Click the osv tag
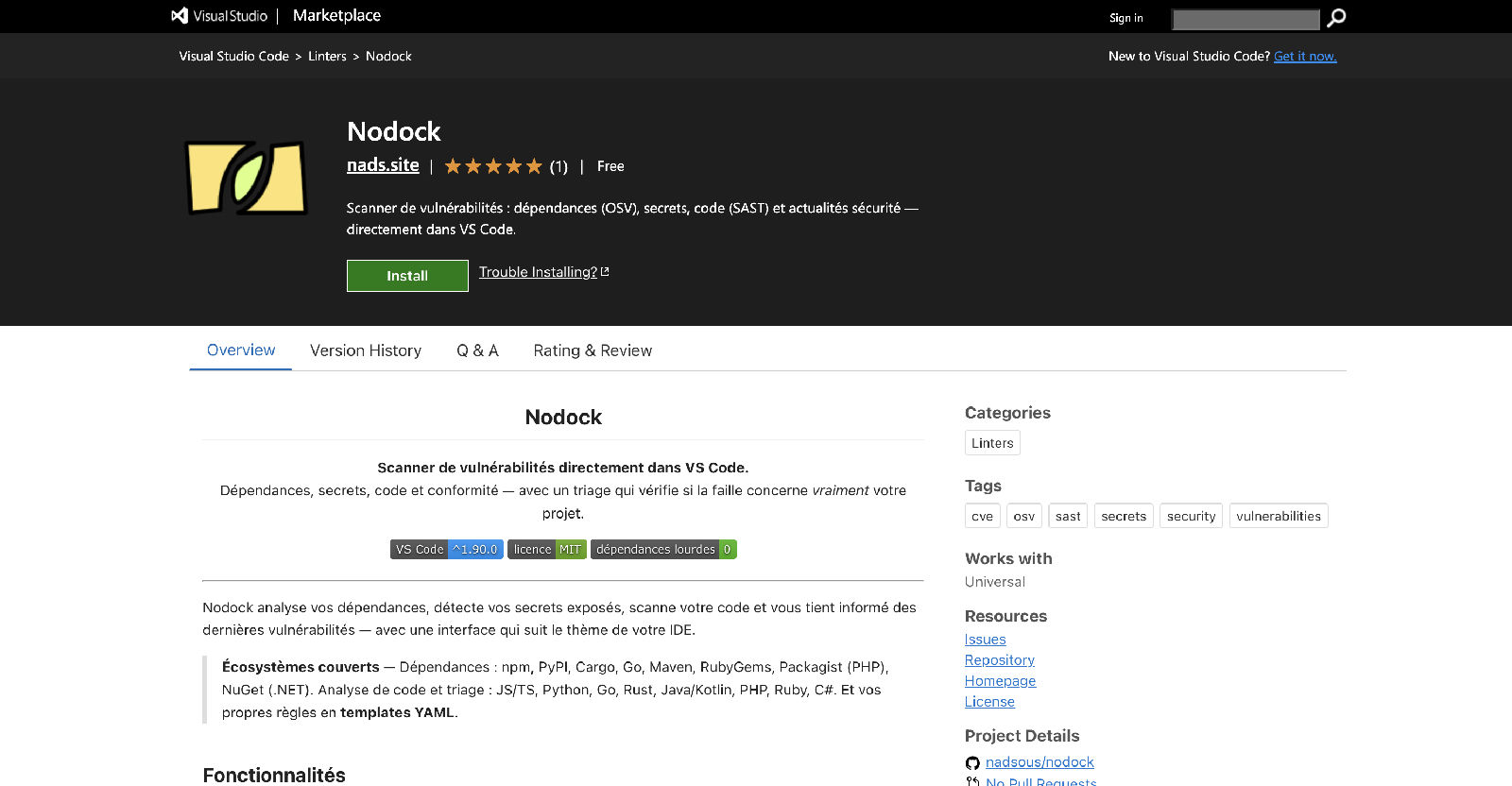 1023,516
